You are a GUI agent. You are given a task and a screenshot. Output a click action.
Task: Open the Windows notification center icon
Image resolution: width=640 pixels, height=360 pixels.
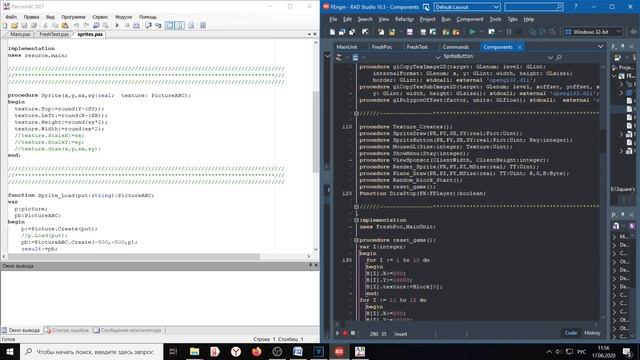point(627,351)
